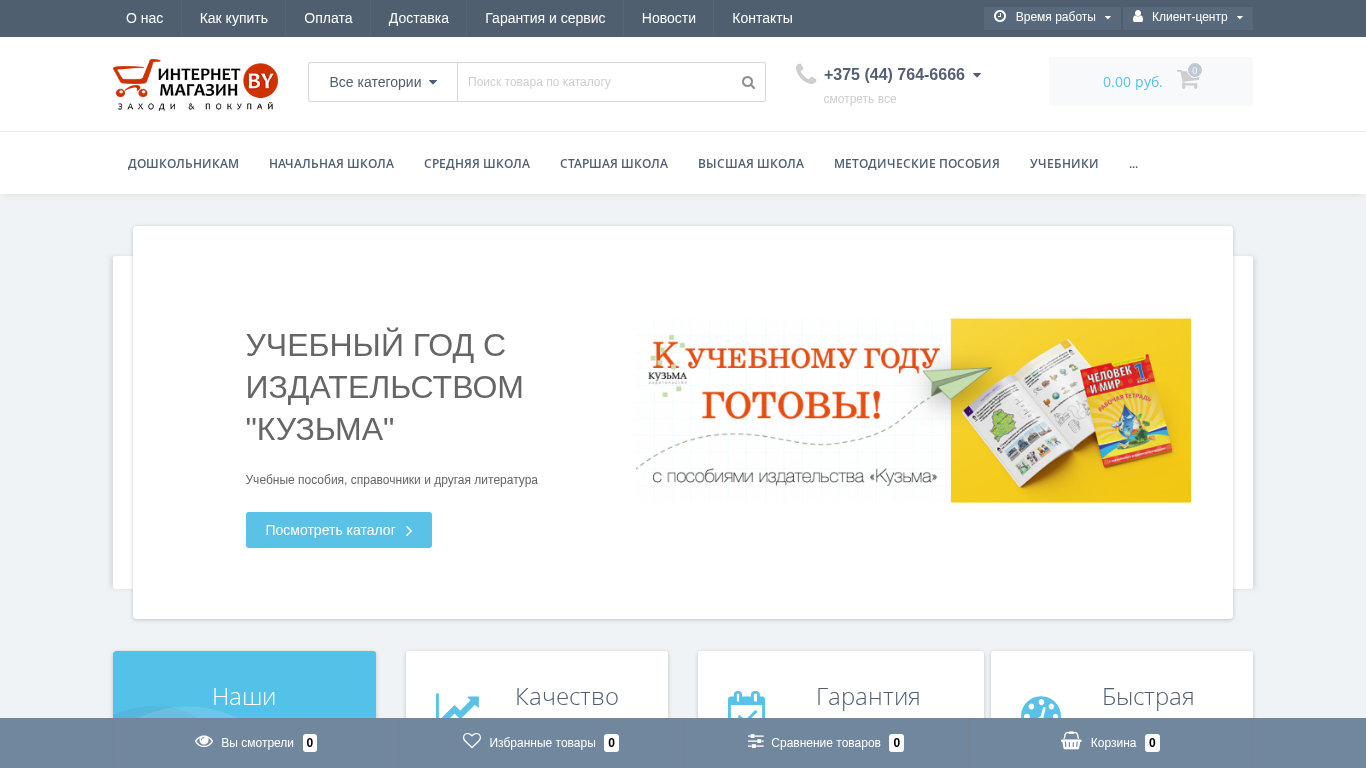Click the Кузьма school year banner image
The height and width of the screenshot is (768, 1366).
coord(913,410)
